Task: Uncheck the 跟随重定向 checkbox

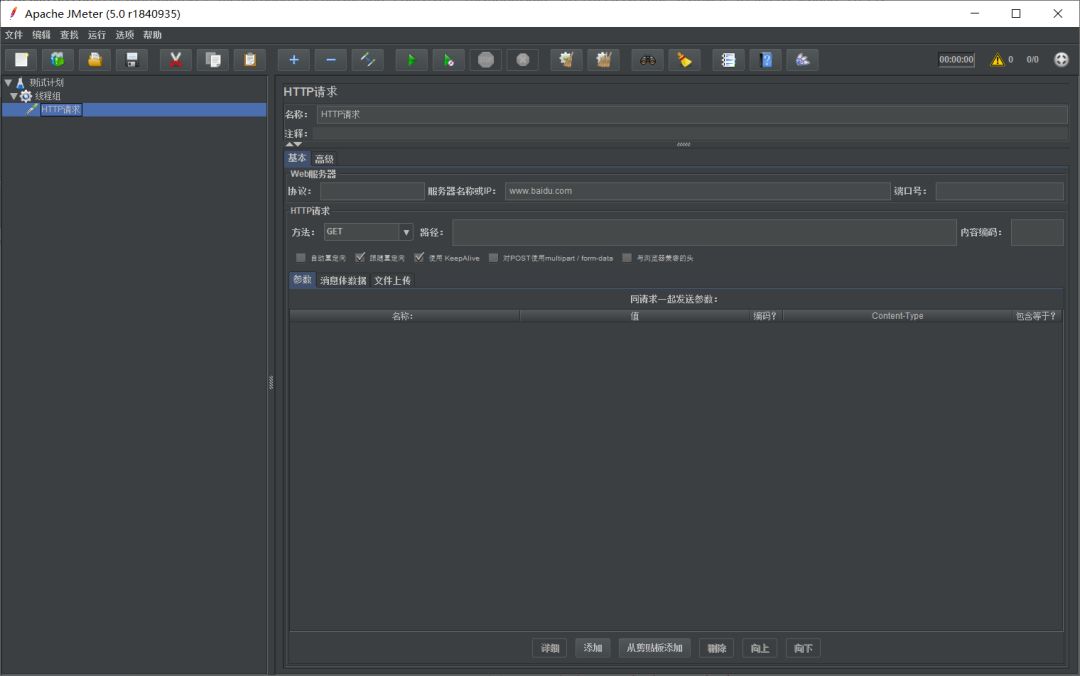Action: (360, 258)
